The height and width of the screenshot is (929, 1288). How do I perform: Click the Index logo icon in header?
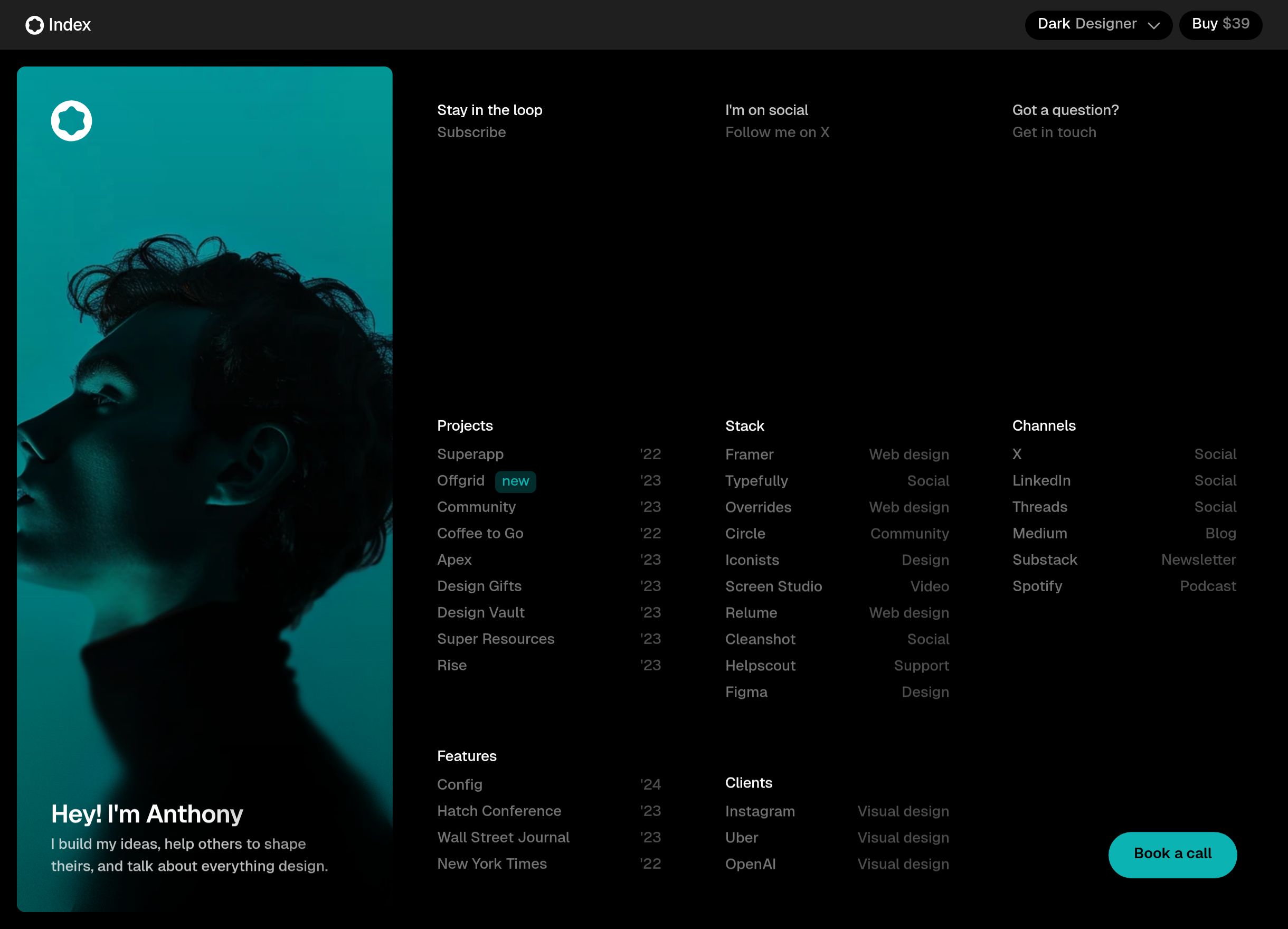(35, 25)
